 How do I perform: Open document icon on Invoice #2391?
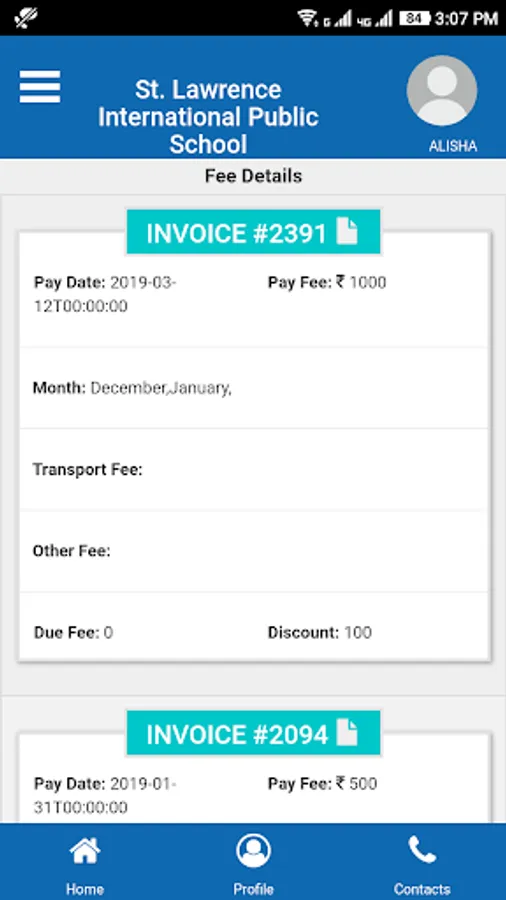tap(347, 231)
